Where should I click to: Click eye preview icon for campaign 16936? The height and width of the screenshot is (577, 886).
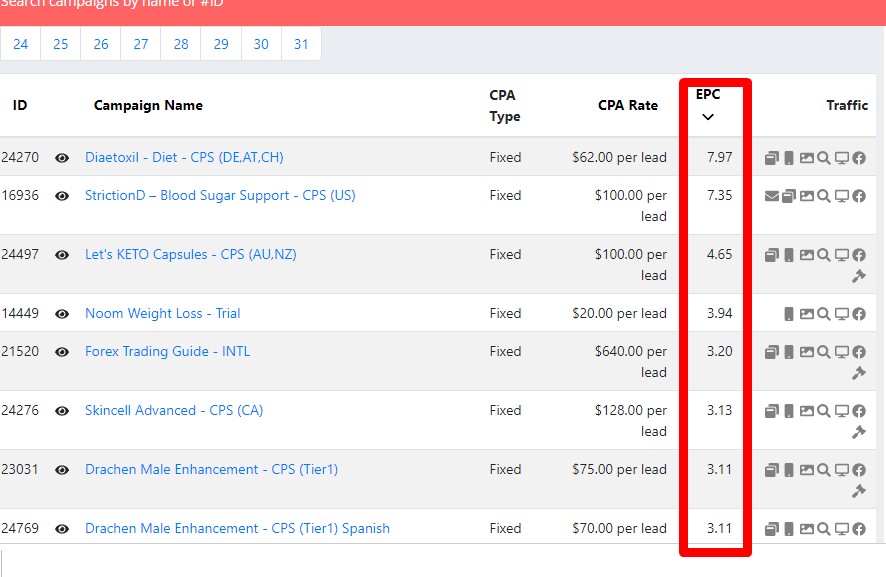click(62, 196)
